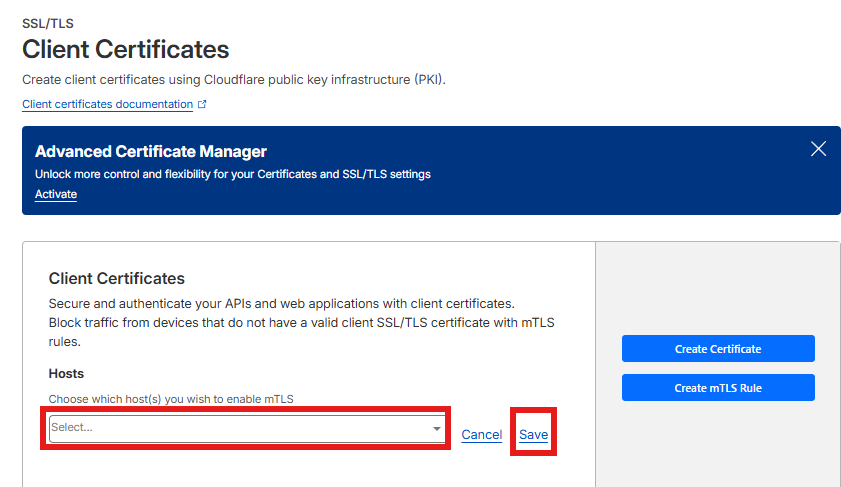Viewport: 841px width, 487px height.
Task: Activate Advanced Certificate Manager
Action: point(56,194)
